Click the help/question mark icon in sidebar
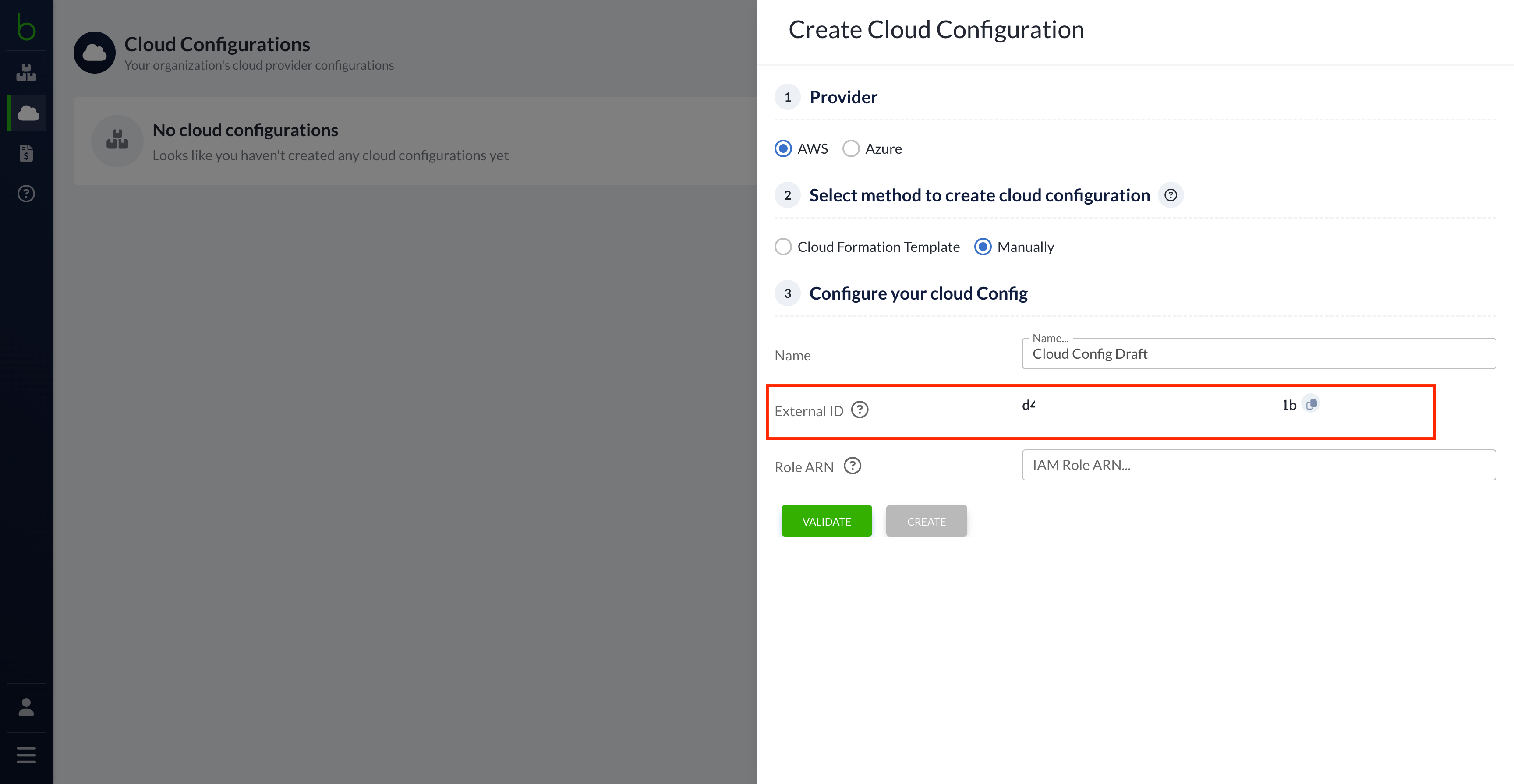Viewport: 1514px width, 784px height. [27, 193]
